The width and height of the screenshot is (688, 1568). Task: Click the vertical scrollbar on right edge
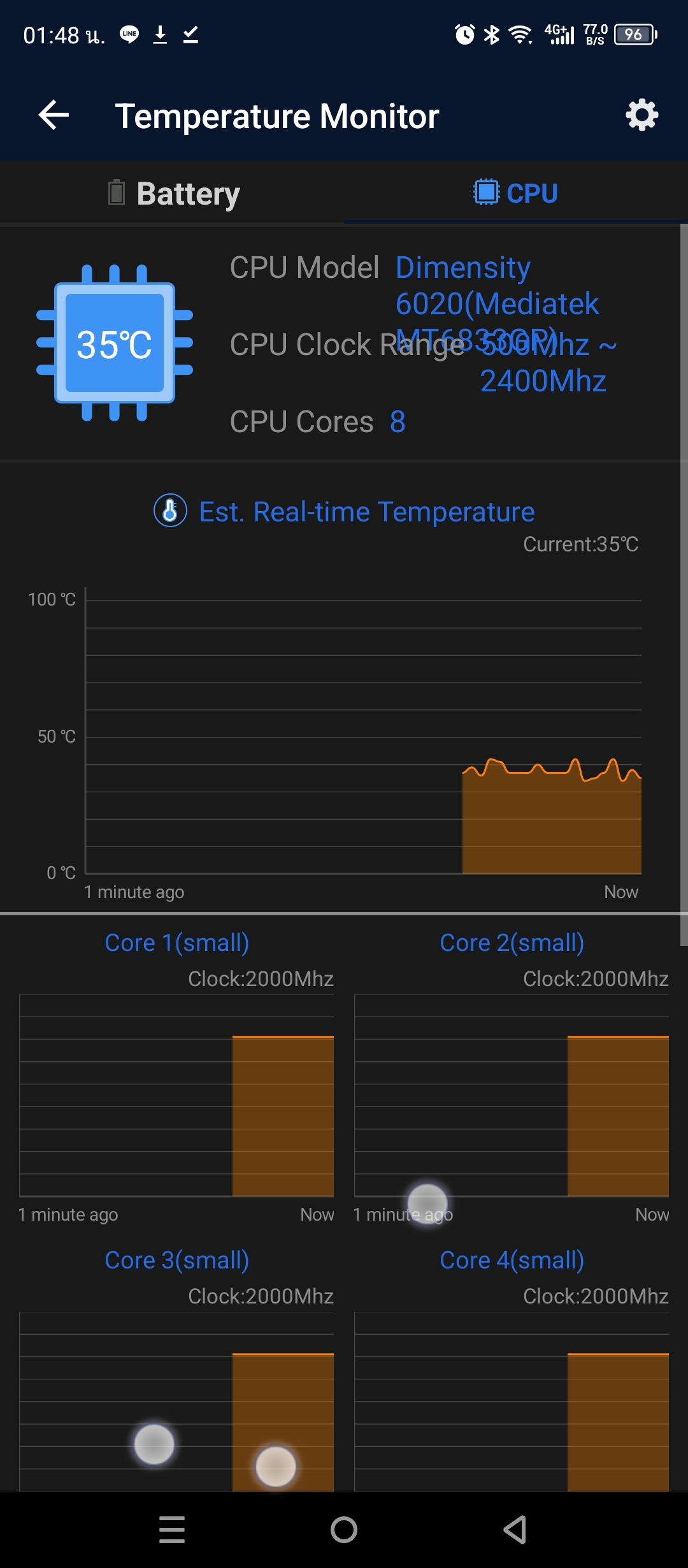pos(684,584)
